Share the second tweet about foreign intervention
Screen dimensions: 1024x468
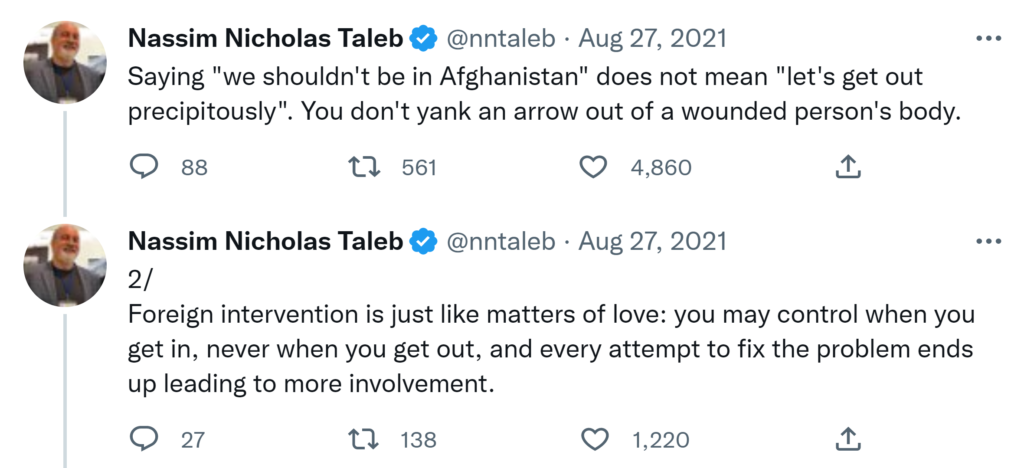(848, 439)
